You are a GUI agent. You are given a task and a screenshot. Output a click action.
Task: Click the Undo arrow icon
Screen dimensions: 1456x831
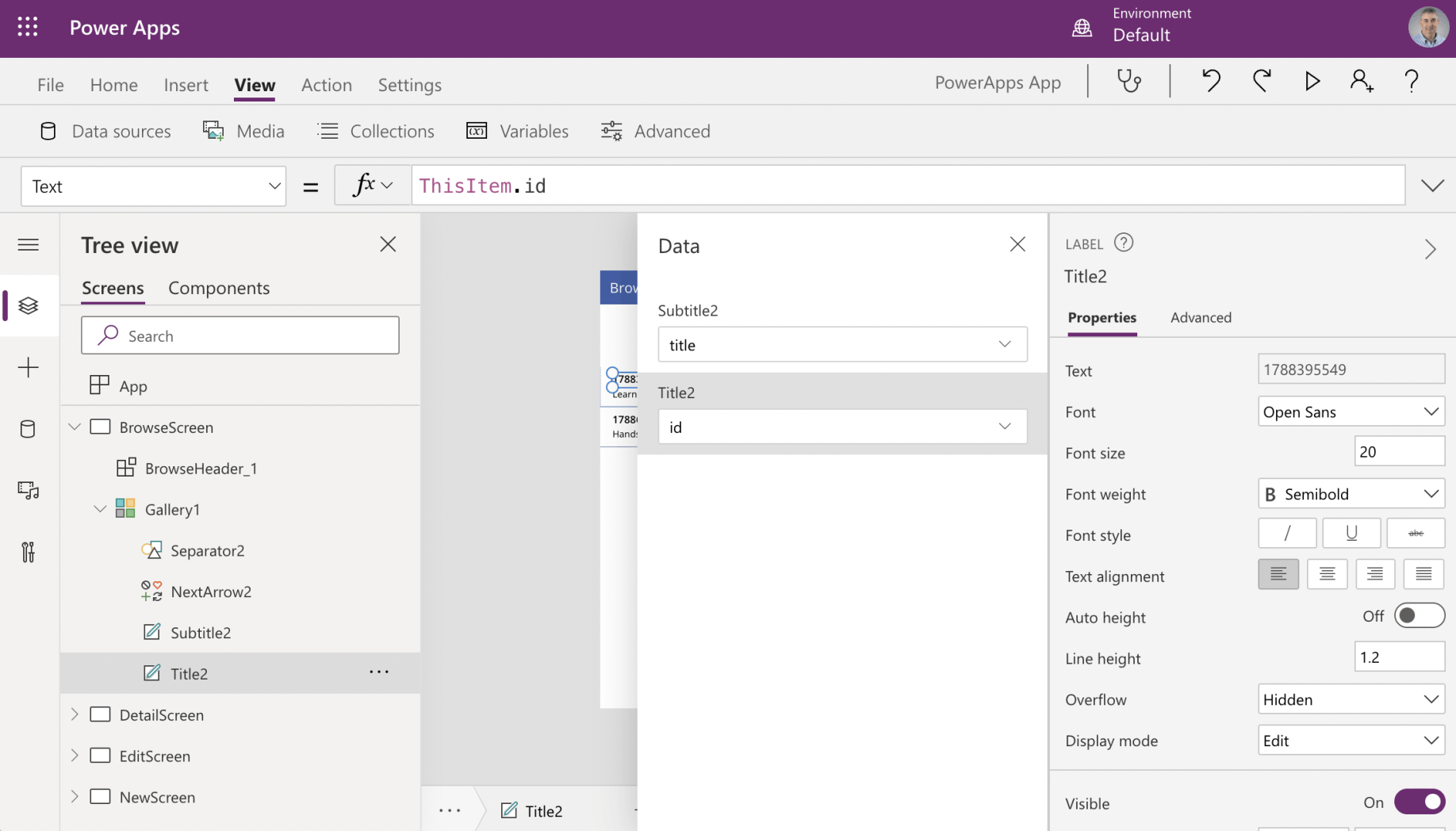click(x=1211, y=82)
